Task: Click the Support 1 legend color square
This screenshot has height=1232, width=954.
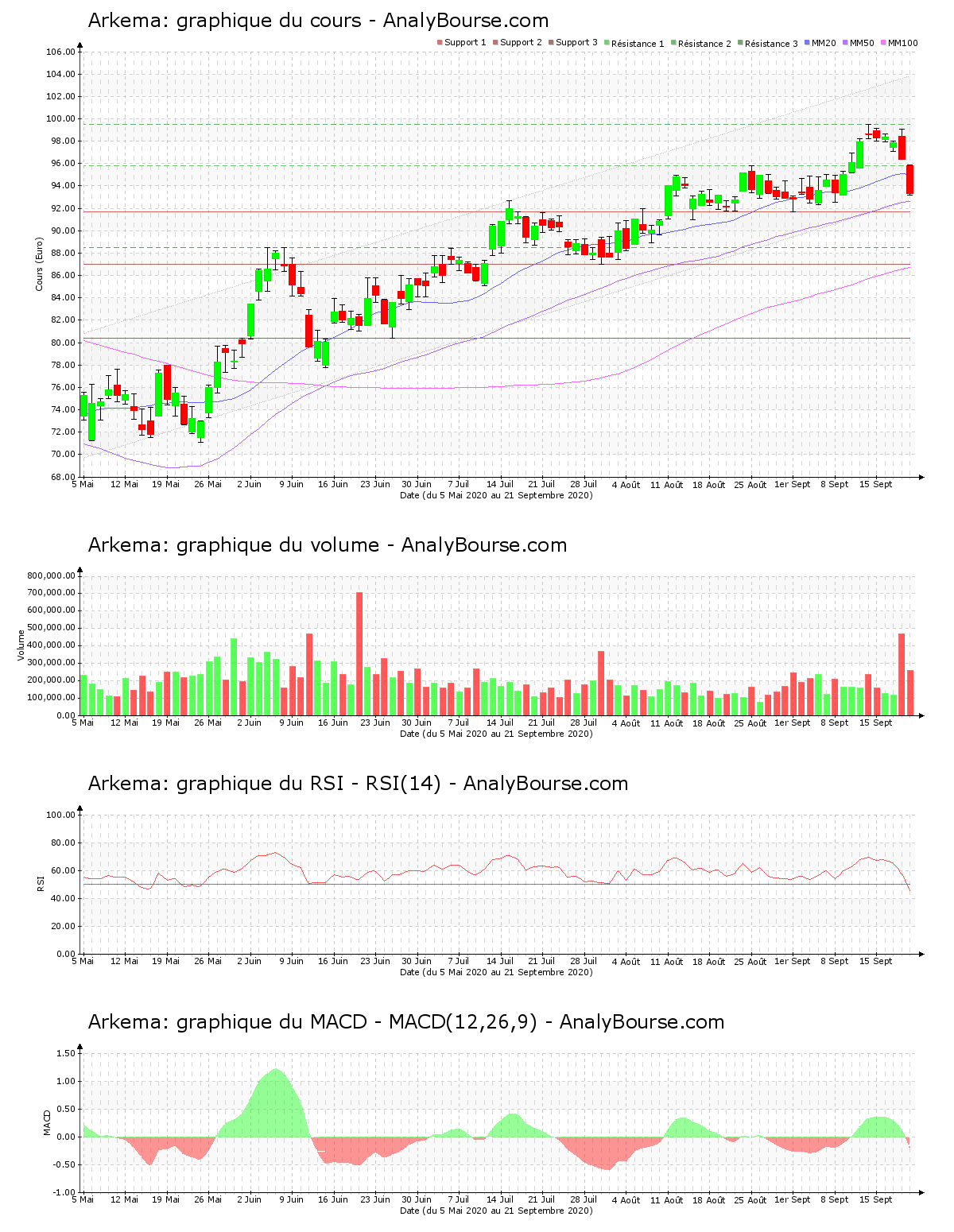Action: click(x=440, y=43)
